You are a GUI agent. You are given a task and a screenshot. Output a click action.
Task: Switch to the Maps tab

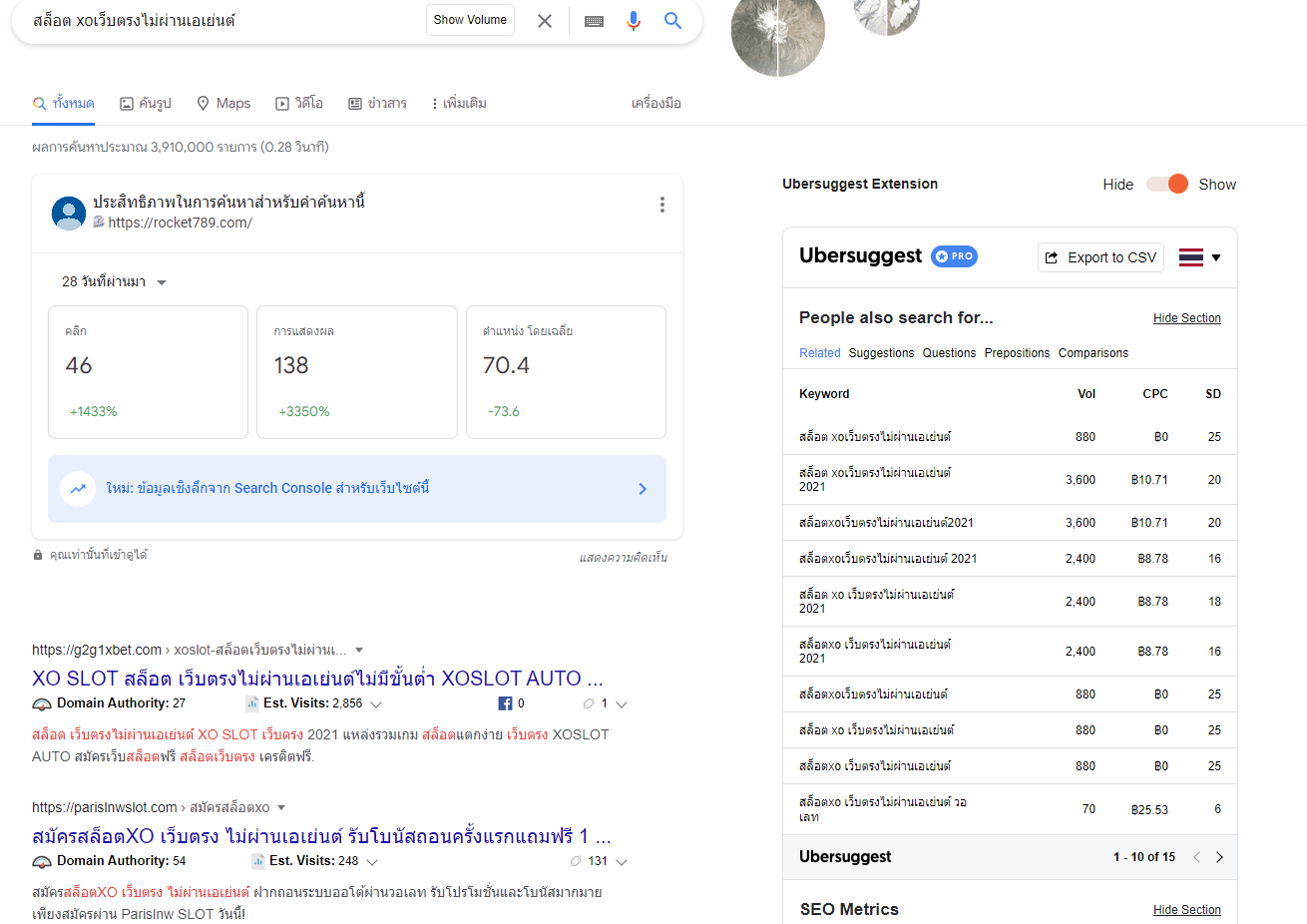click(223, 103)
